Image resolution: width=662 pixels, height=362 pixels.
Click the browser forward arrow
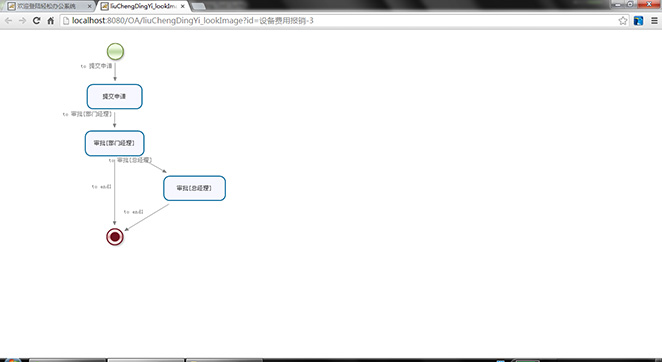click(x=22, y=21)
